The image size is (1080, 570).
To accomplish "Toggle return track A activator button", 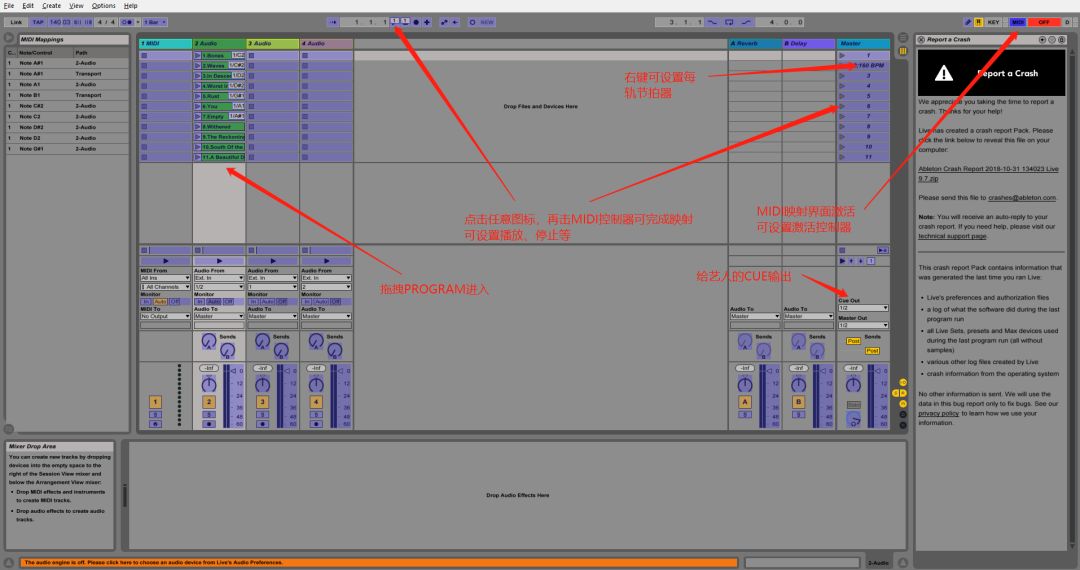I will click(x=745, y=402).
